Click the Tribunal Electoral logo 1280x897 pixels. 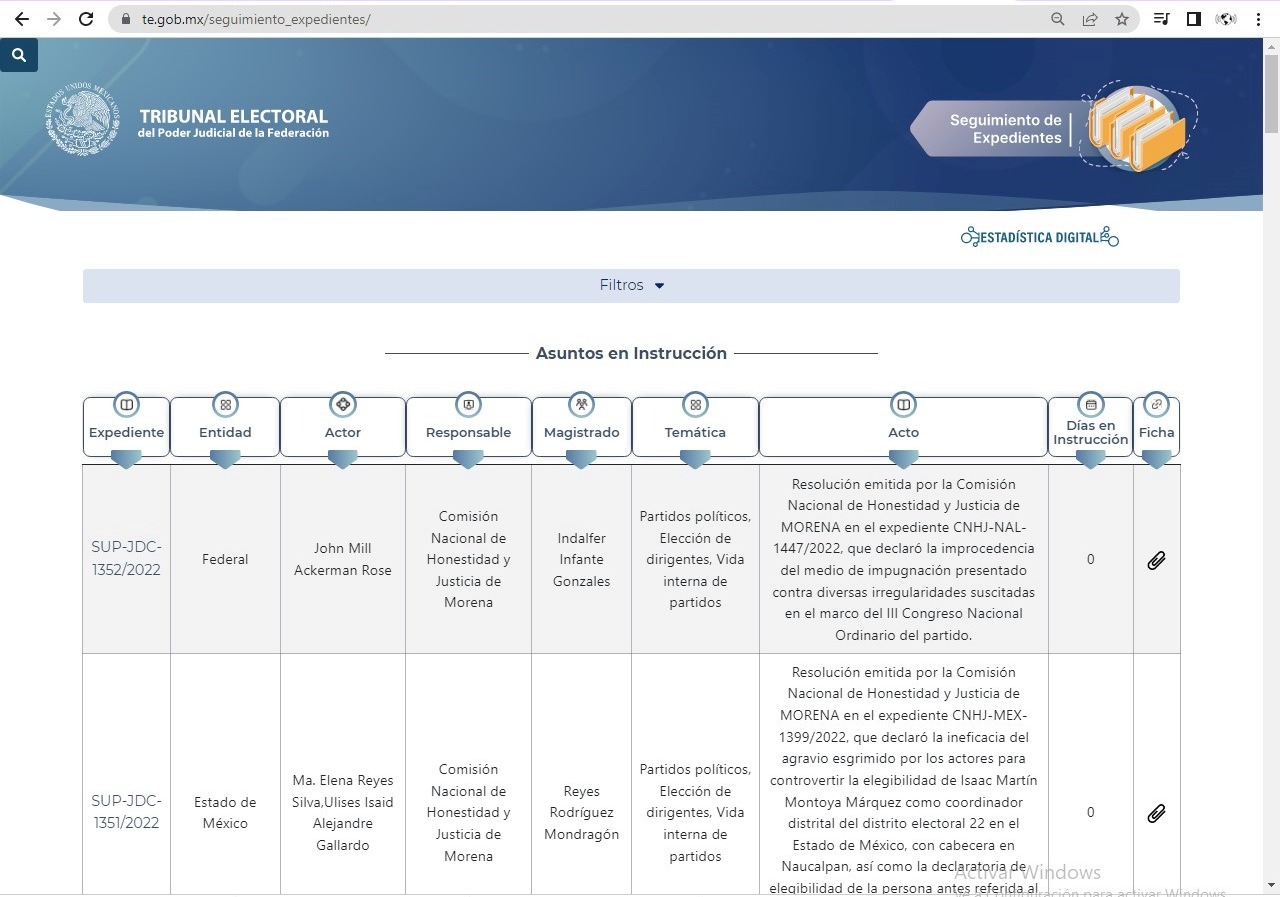coord(187,120)
